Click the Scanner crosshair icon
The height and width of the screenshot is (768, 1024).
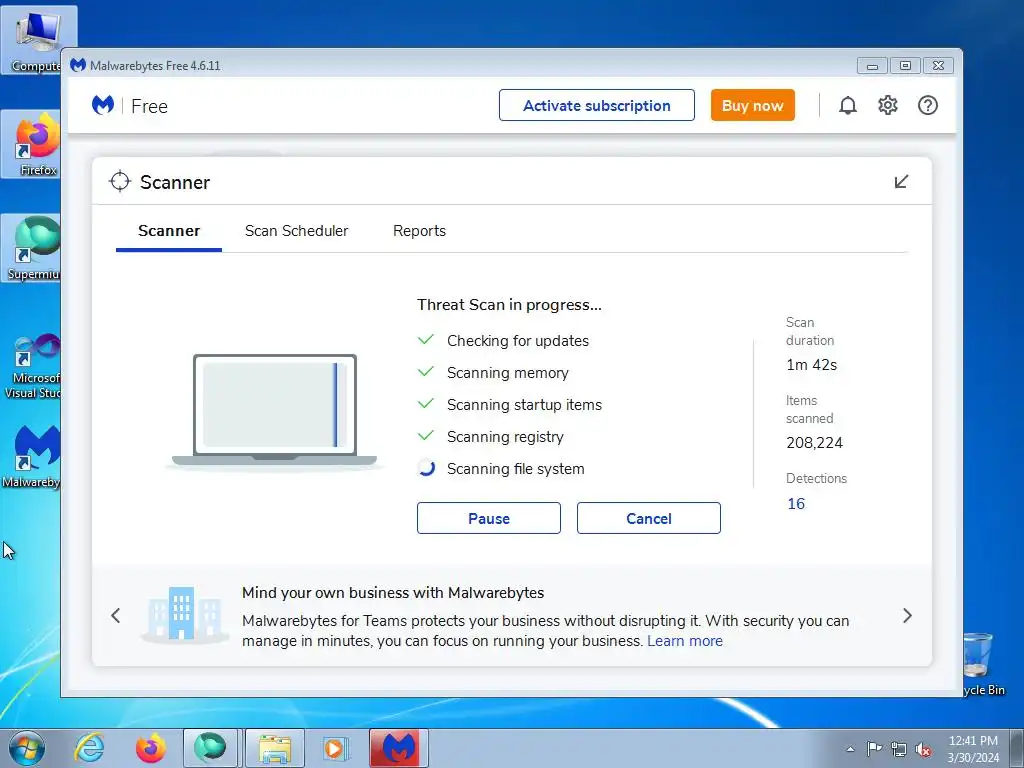point(120,182)
